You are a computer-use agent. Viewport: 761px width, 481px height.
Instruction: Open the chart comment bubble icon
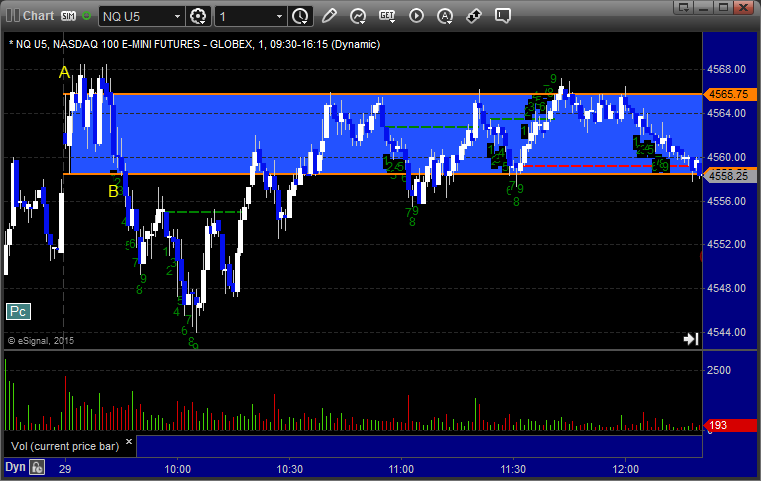click(502, 16)
